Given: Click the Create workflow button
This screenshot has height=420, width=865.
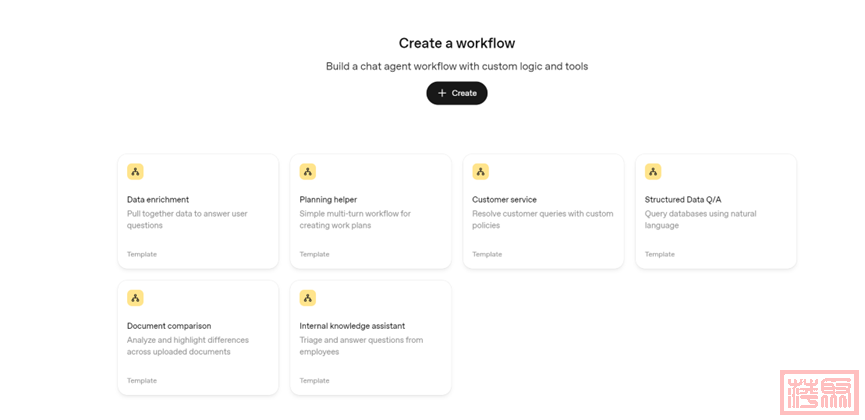Looking at the screenshot, I should (x=457, y=93).
